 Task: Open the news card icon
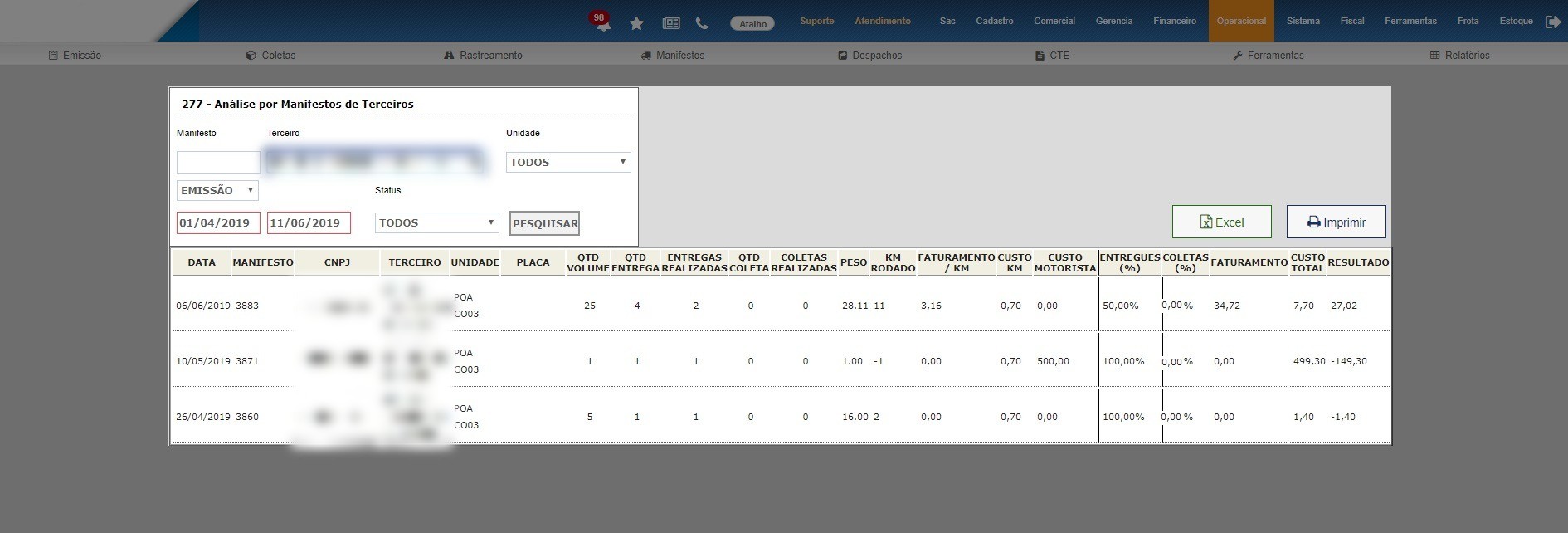671,23
